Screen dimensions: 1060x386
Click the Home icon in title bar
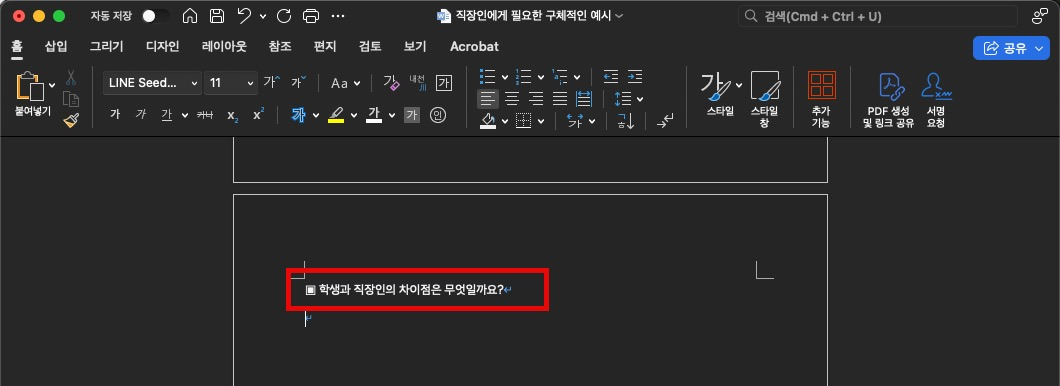tap(191, 16)
